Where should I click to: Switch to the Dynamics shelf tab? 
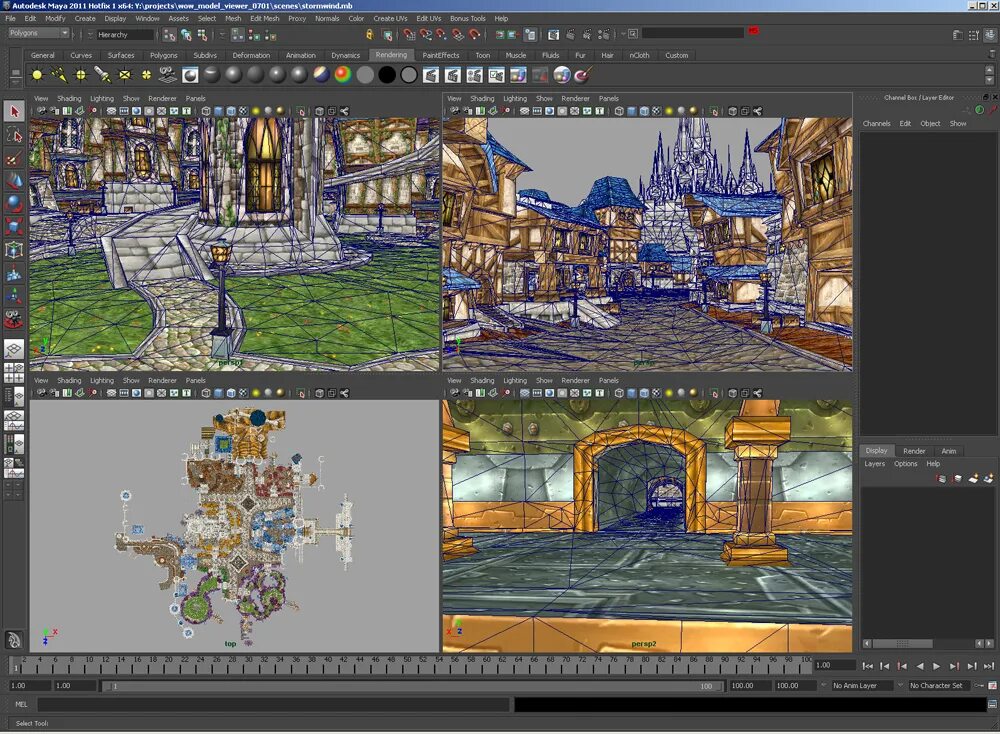pos(346,55)
